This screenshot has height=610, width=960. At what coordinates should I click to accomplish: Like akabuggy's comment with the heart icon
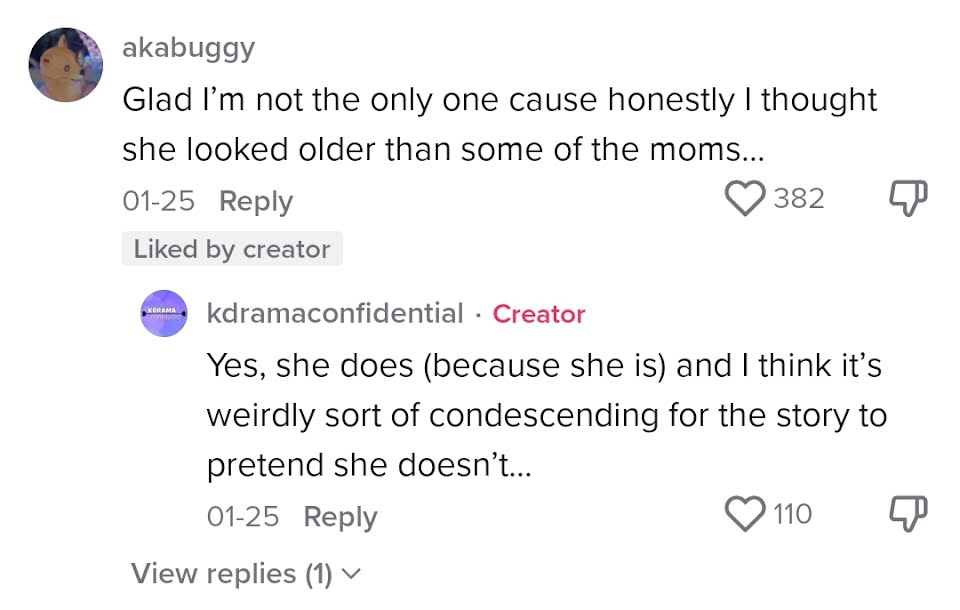click(x=743, y=198)
